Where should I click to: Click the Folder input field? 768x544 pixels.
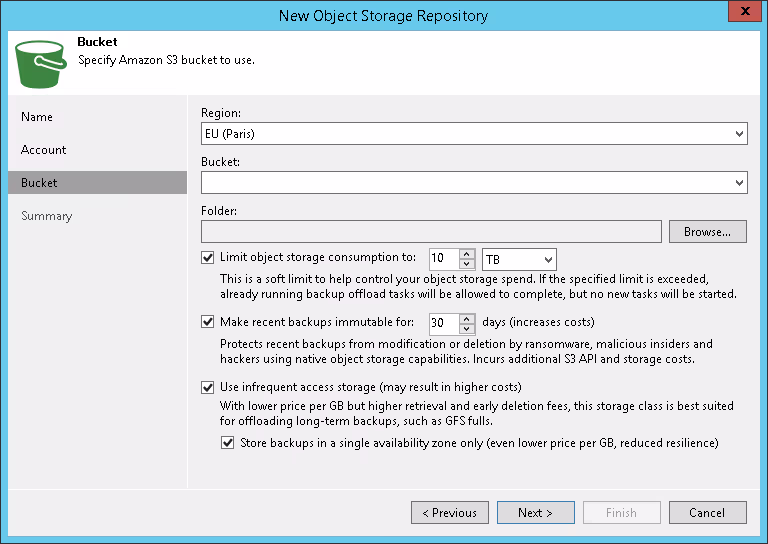(x=431, y=232)
